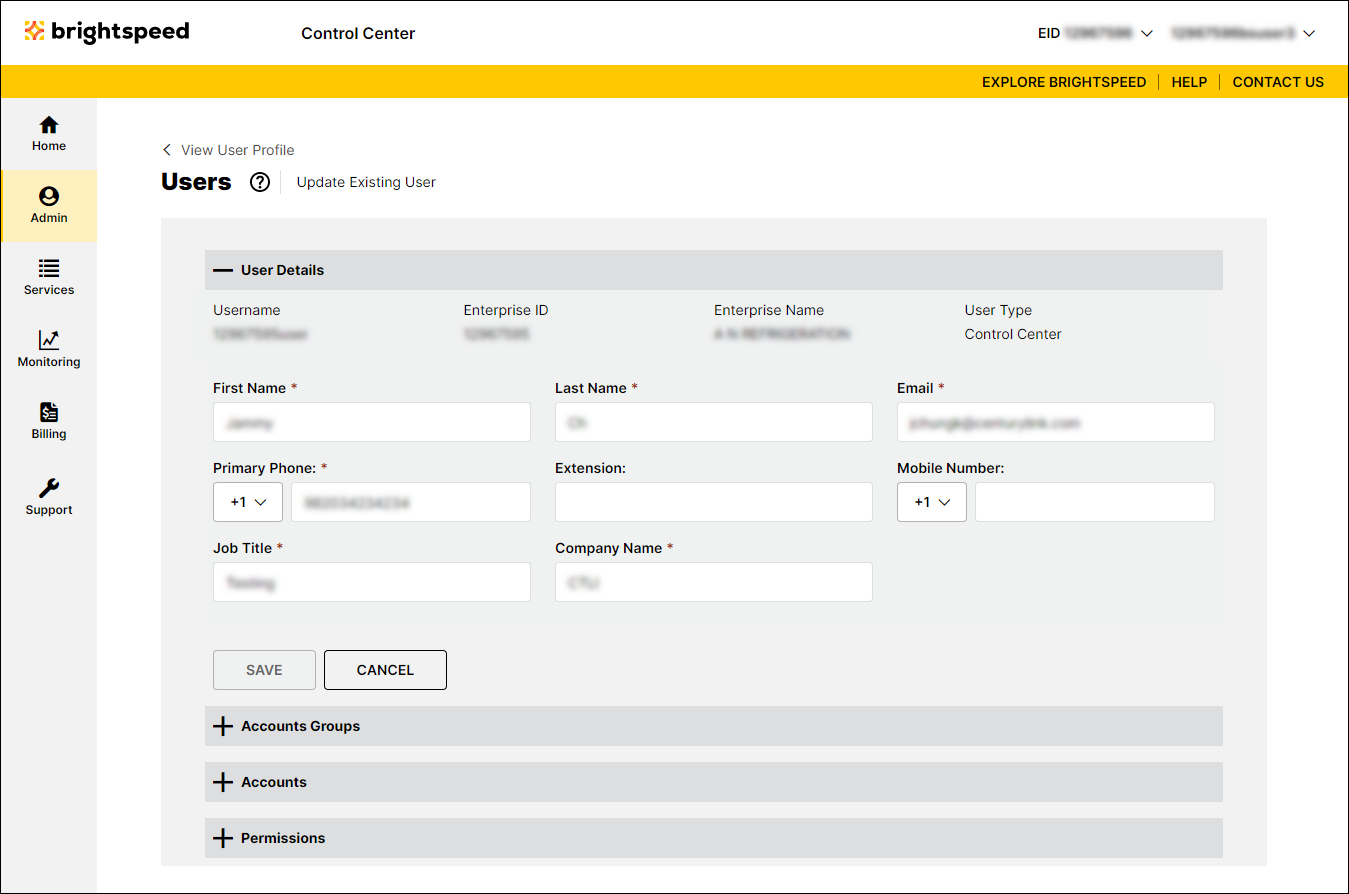
Task: Click the Mobile Number field
Action: point(1095,502)
